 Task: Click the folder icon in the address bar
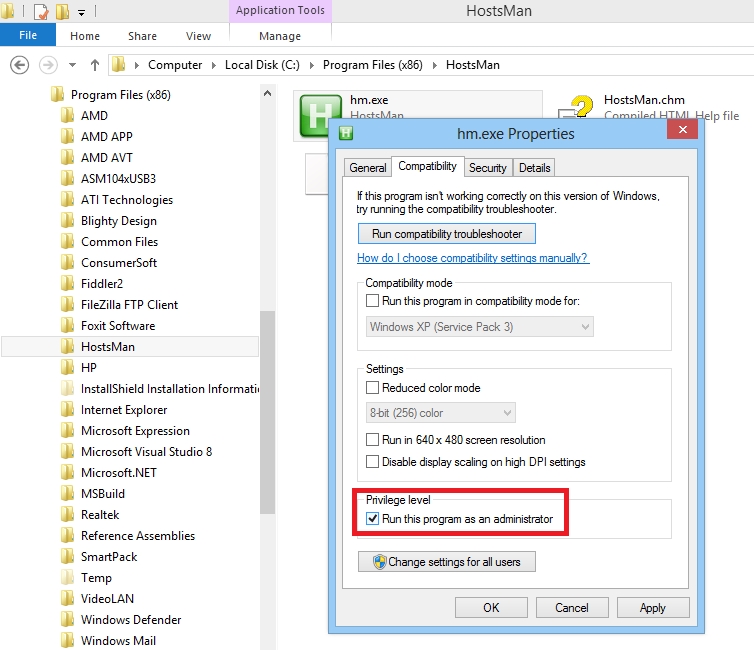click(x=118, y=64)
